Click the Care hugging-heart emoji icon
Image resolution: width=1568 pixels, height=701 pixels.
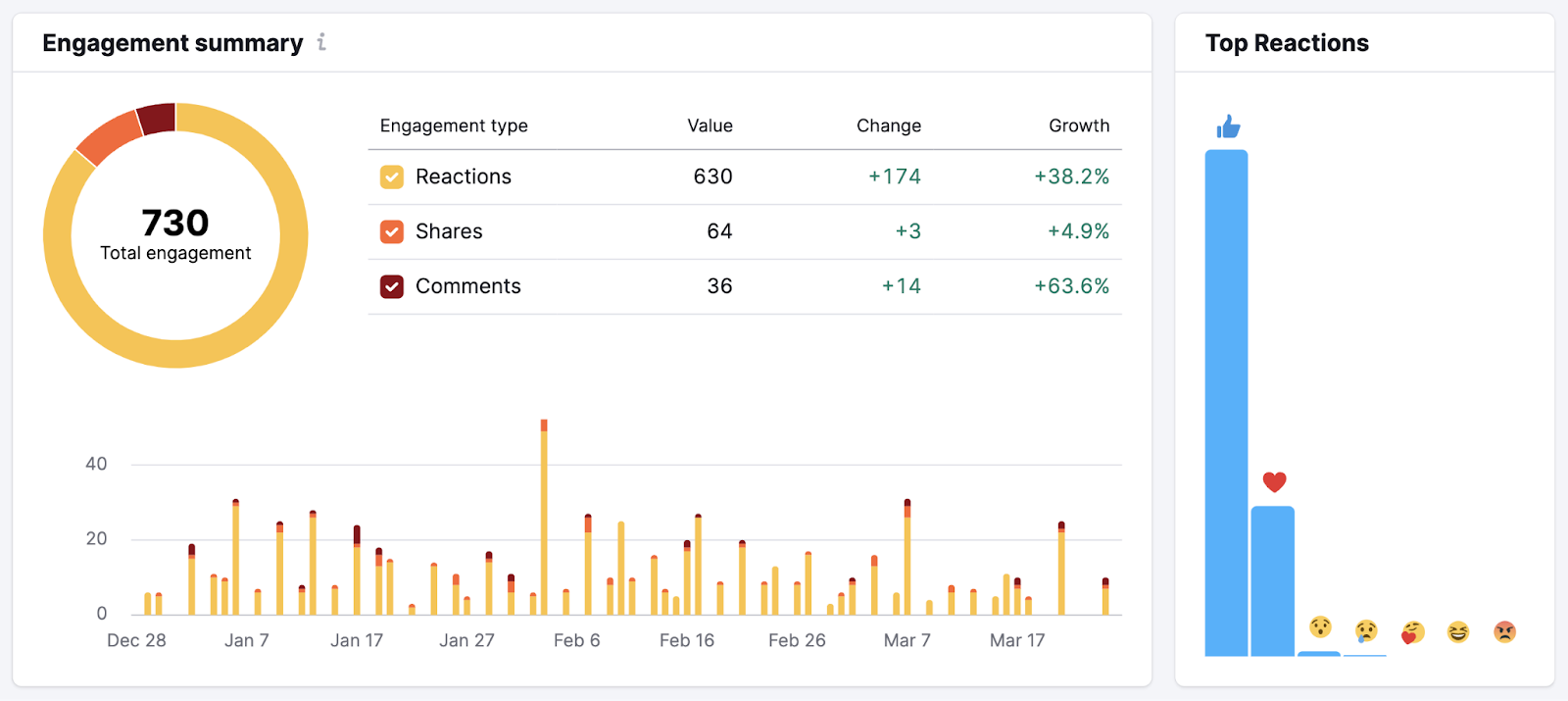(x=1412, y=632)
